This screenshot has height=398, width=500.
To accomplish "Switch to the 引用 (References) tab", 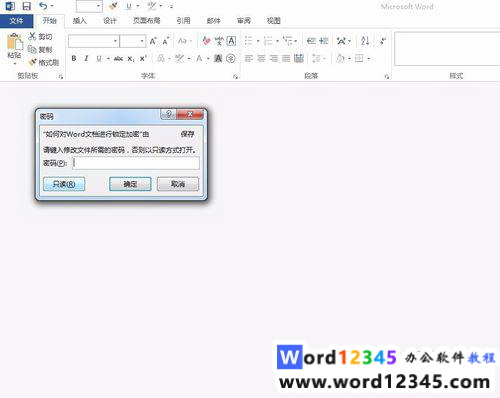I will [183, 21].
